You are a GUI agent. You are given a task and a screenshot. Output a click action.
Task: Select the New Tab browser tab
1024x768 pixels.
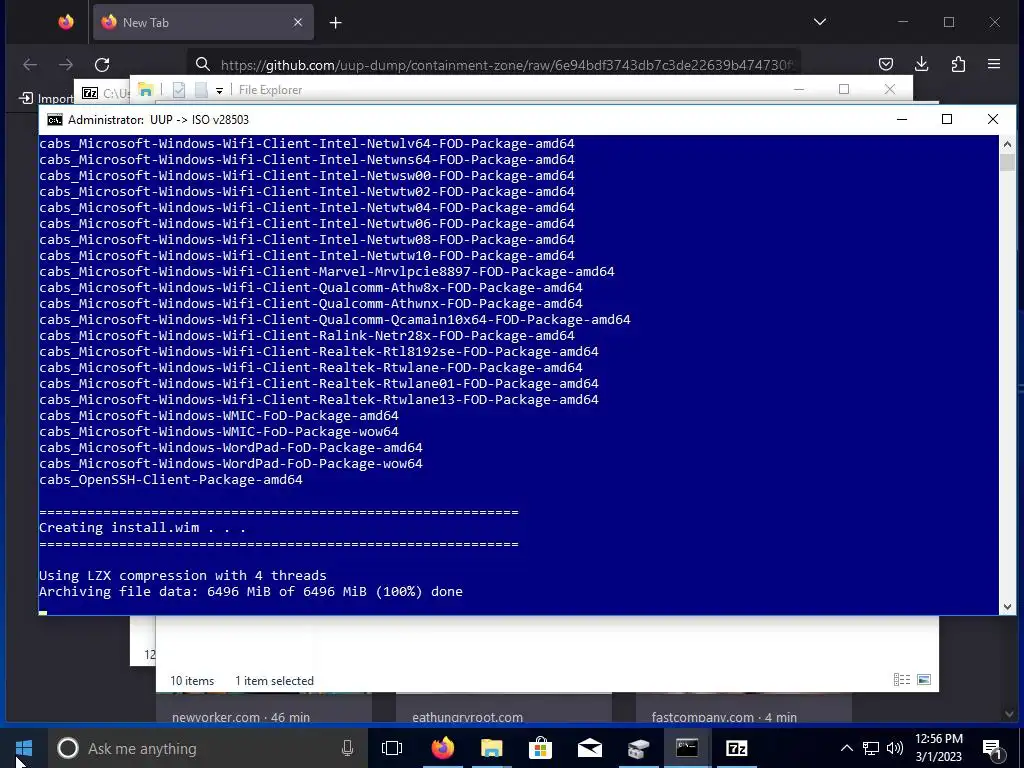203,22
